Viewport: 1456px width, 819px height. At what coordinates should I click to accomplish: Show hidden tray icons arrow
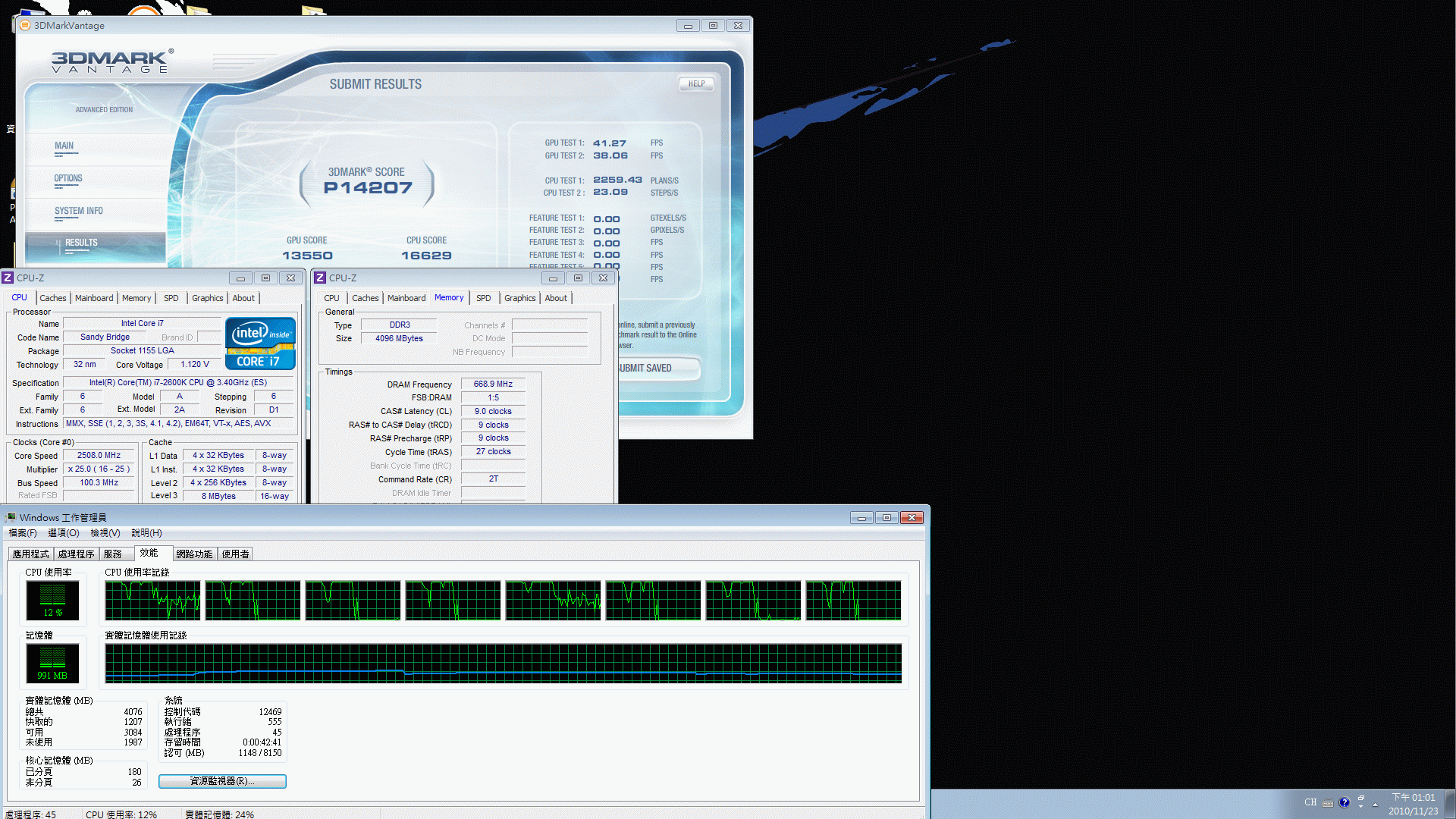click(1375, 804)
